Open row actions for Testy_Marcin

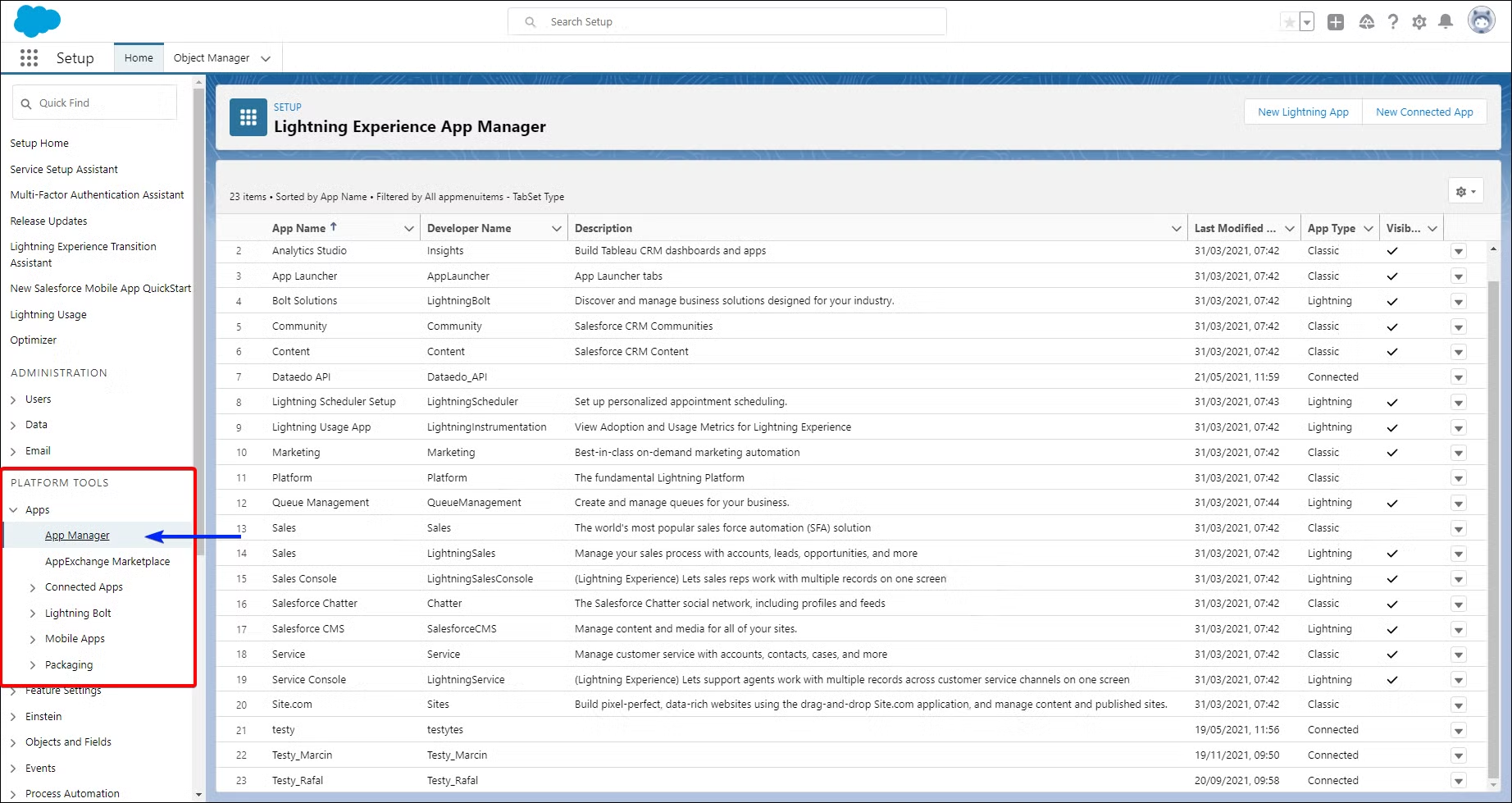click(x=1459, y=756)
